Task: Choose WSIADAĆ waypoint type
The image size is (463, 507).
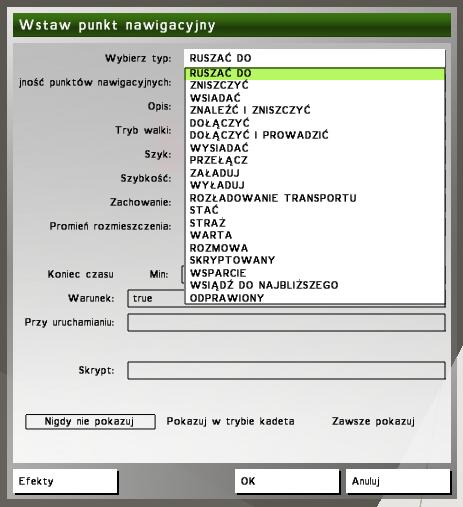Action: (314, 98)
